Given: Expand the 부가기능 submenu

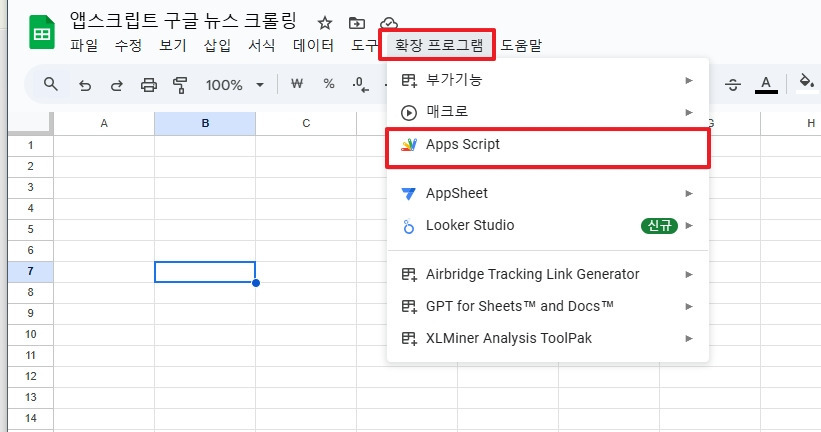Looking at the screenshot, I should (548, 80).
